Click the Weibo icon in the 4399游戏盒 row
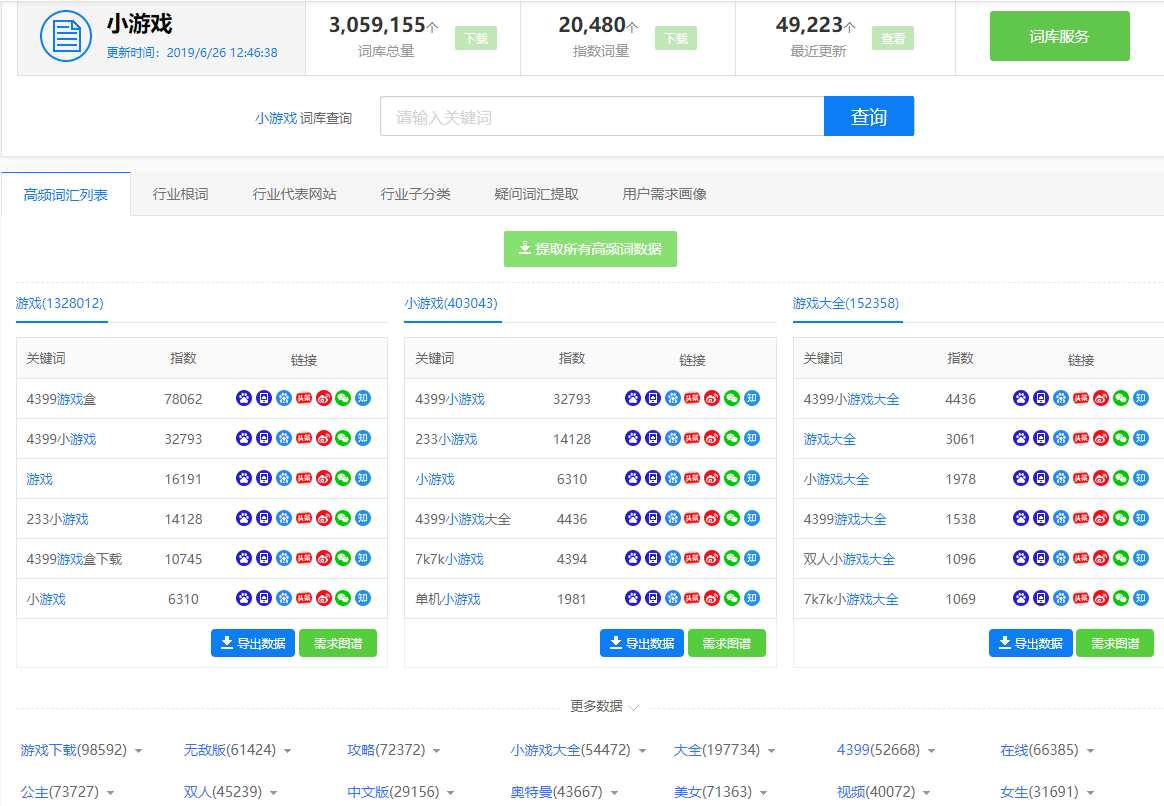Image resolution: width=1164 pixels, height=806 pixels. point(324,399)
